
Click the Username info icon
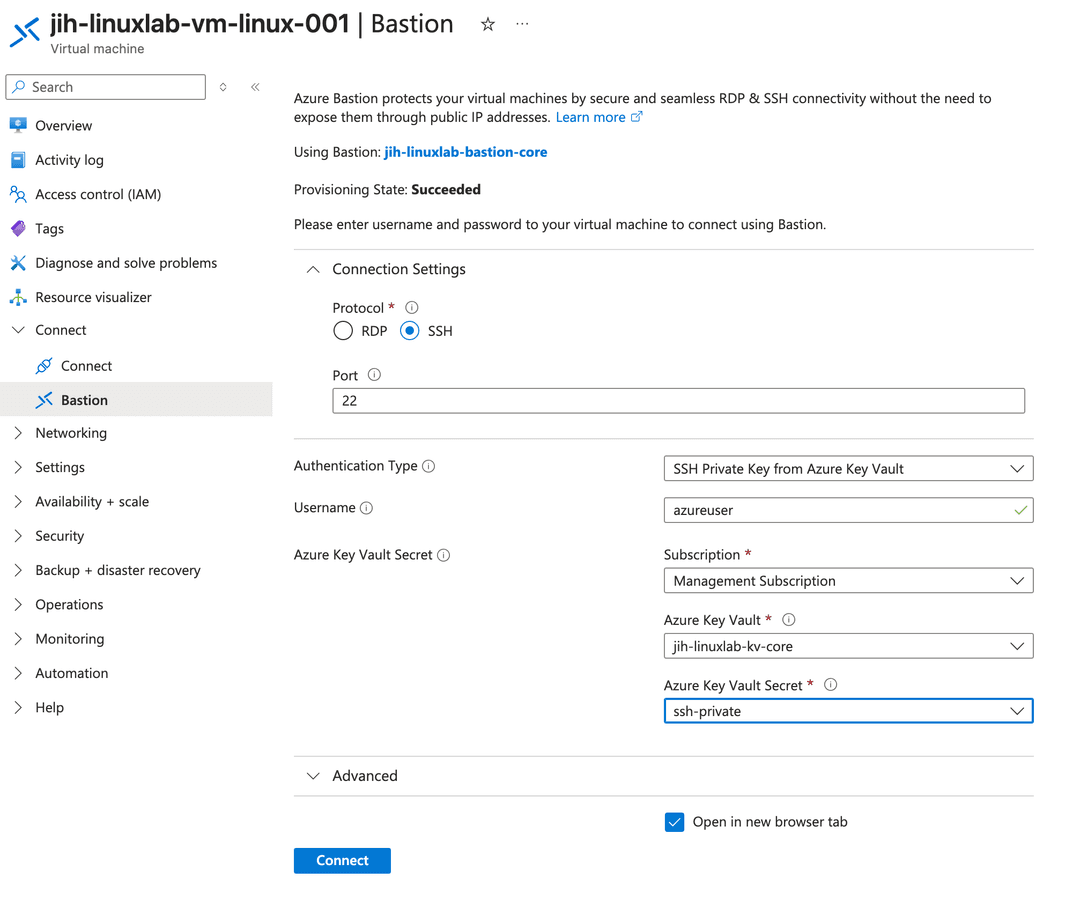[x=367, y=508]
